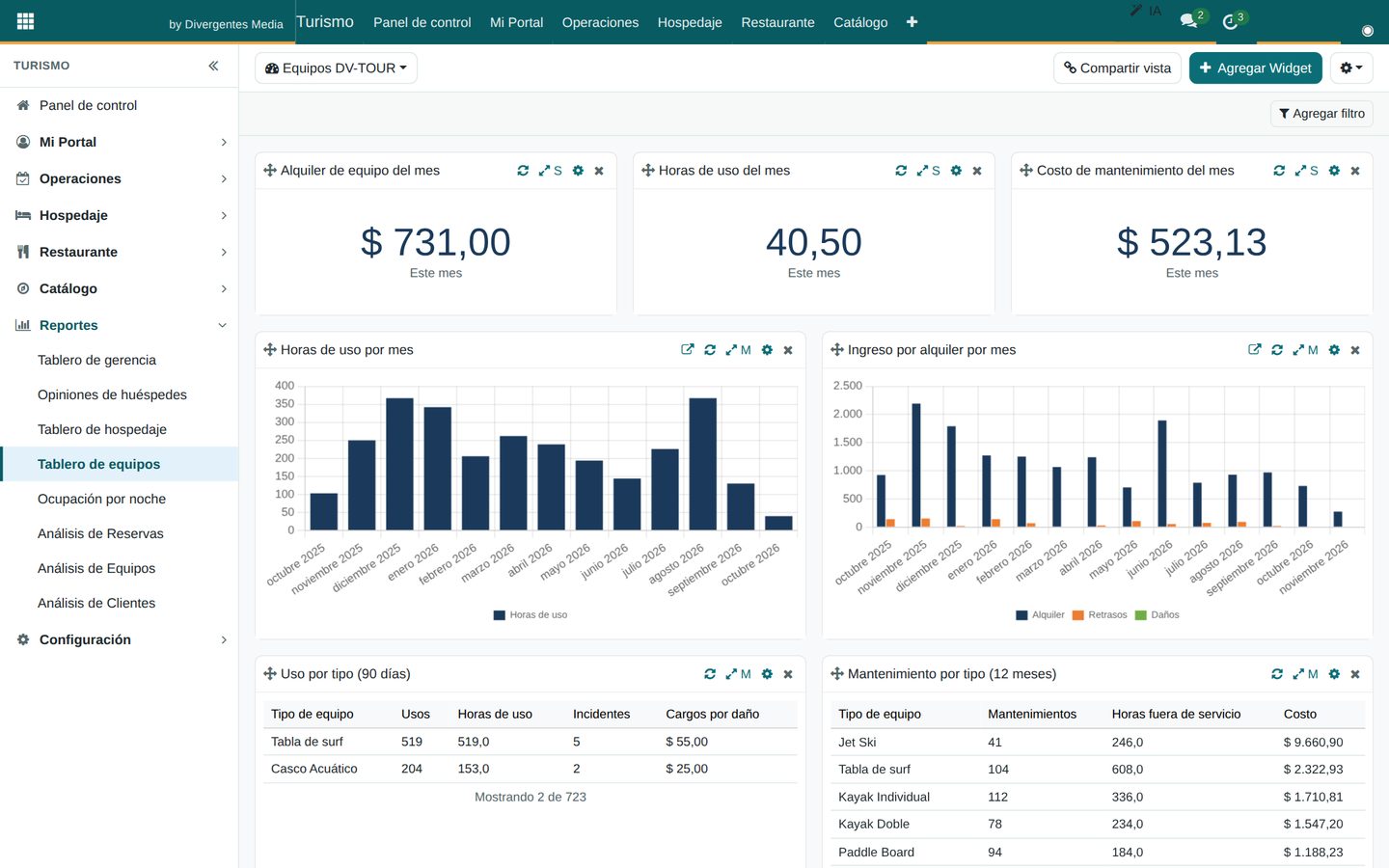This screenshot has height=868, width=1389.
Task: Open Horas de uso por mes in external view
Action: 688,350
